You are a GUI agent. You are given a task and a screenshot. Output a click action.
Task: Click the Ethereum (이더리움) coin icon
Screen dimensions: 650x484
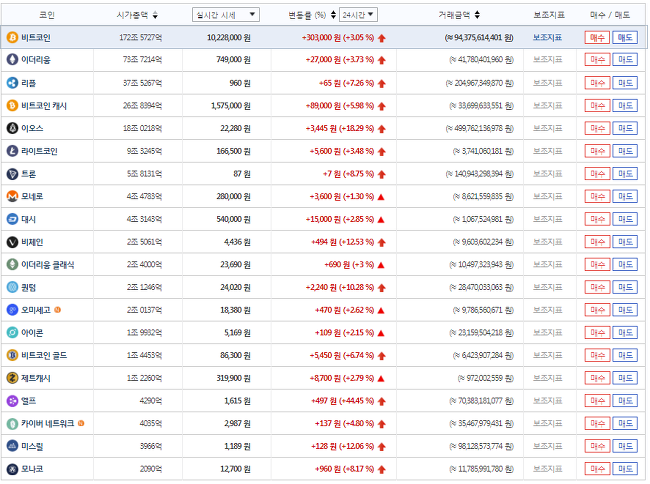coord(12,60)
